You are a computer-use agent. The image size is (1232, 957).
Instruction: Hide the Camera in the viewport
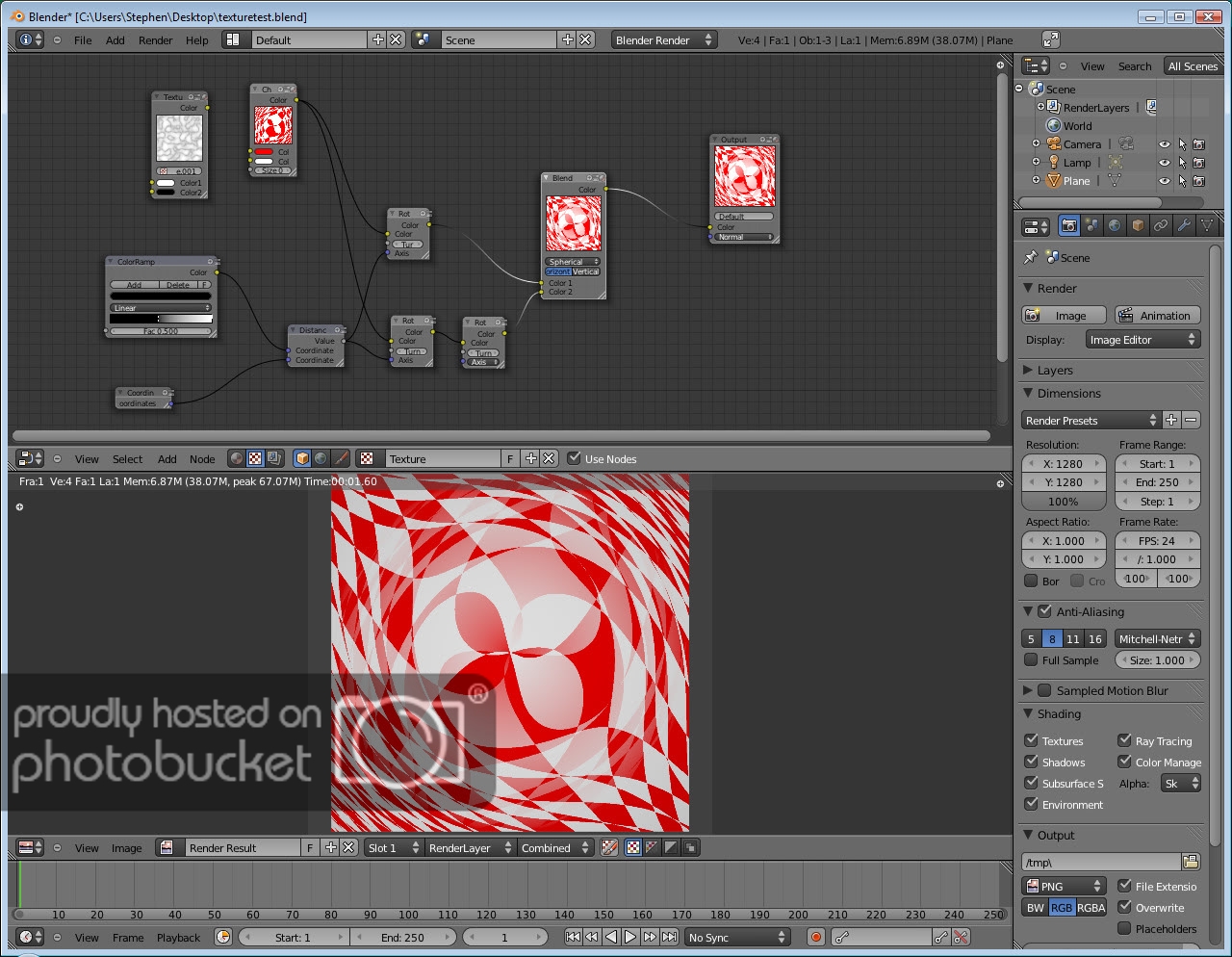(1165, 144)
